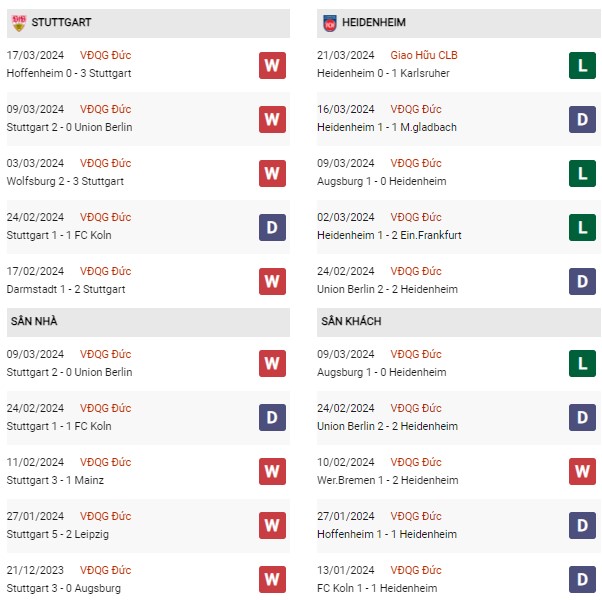
Task: Select the STUTTGART section header
Action: 62,22
